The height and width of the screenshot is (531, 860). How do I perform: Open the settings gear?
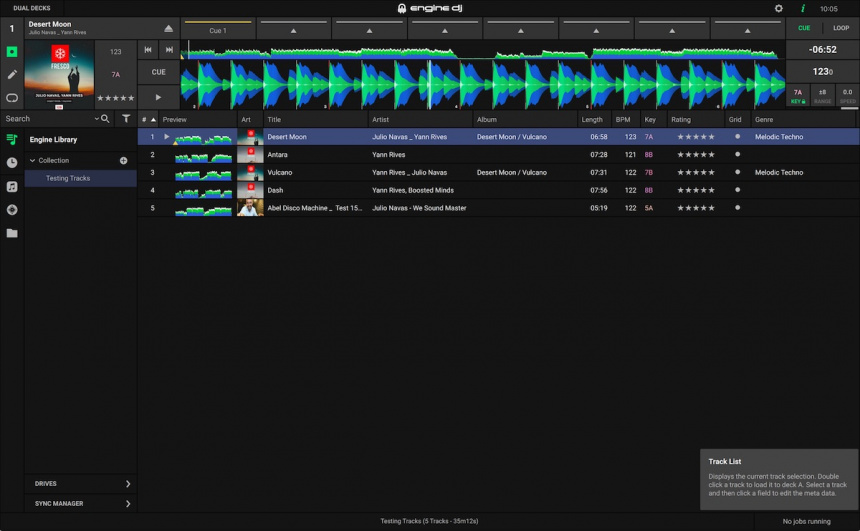778,8
